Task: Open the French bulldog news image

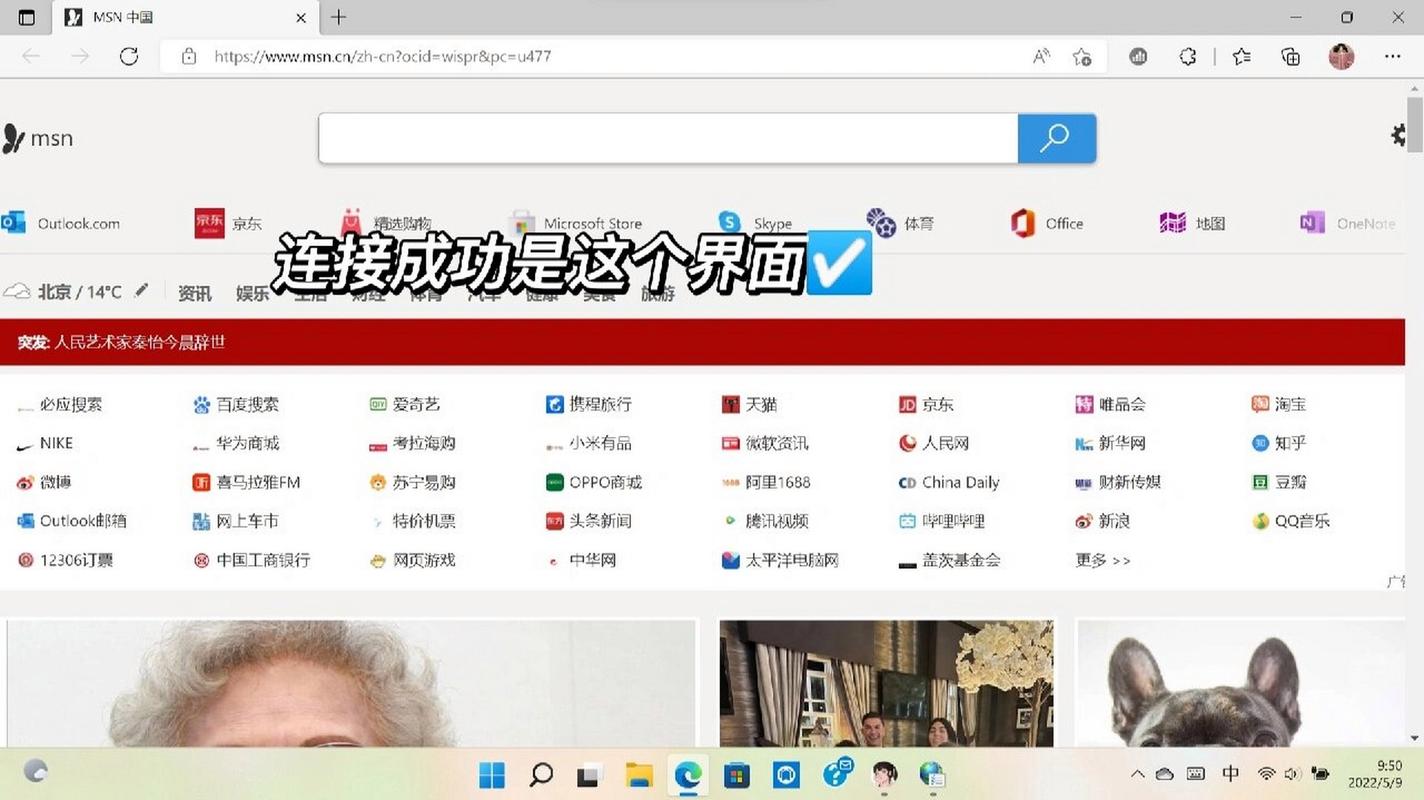Action: click(x=1240, y=683)
